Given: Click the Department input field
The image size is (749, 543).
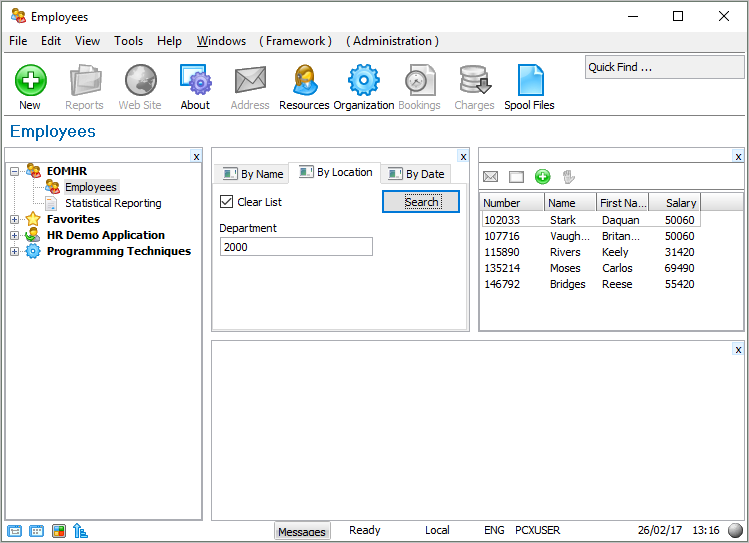Looking at the screenshot, I should (296, 247).
